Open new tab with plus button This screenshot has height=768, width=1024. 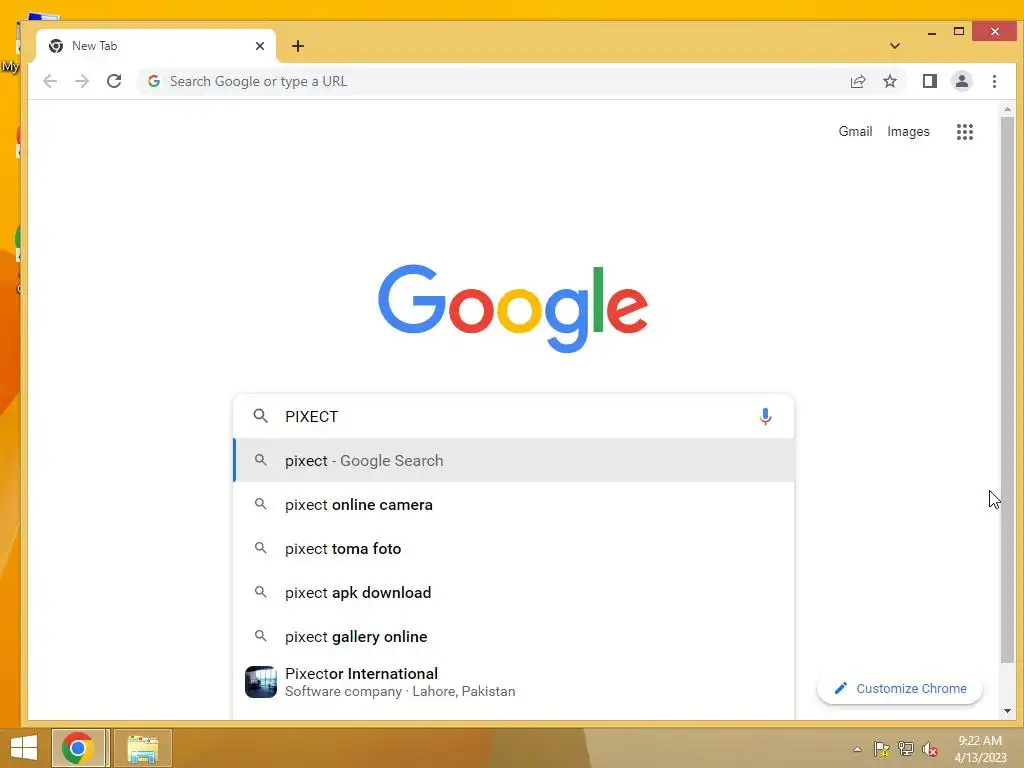[x=298, y=46]
